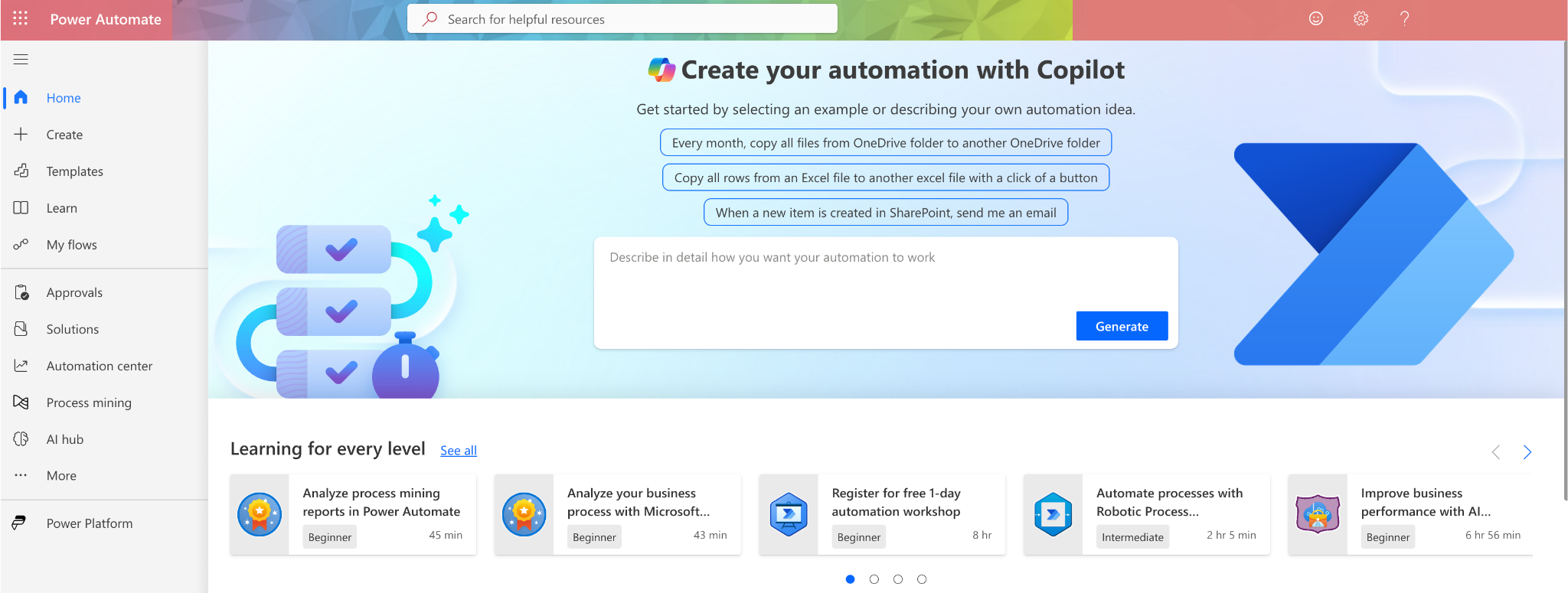Select the fourth carousel page dot
The width and height of the screenshot is (1568, 593).
pos(922,579)
